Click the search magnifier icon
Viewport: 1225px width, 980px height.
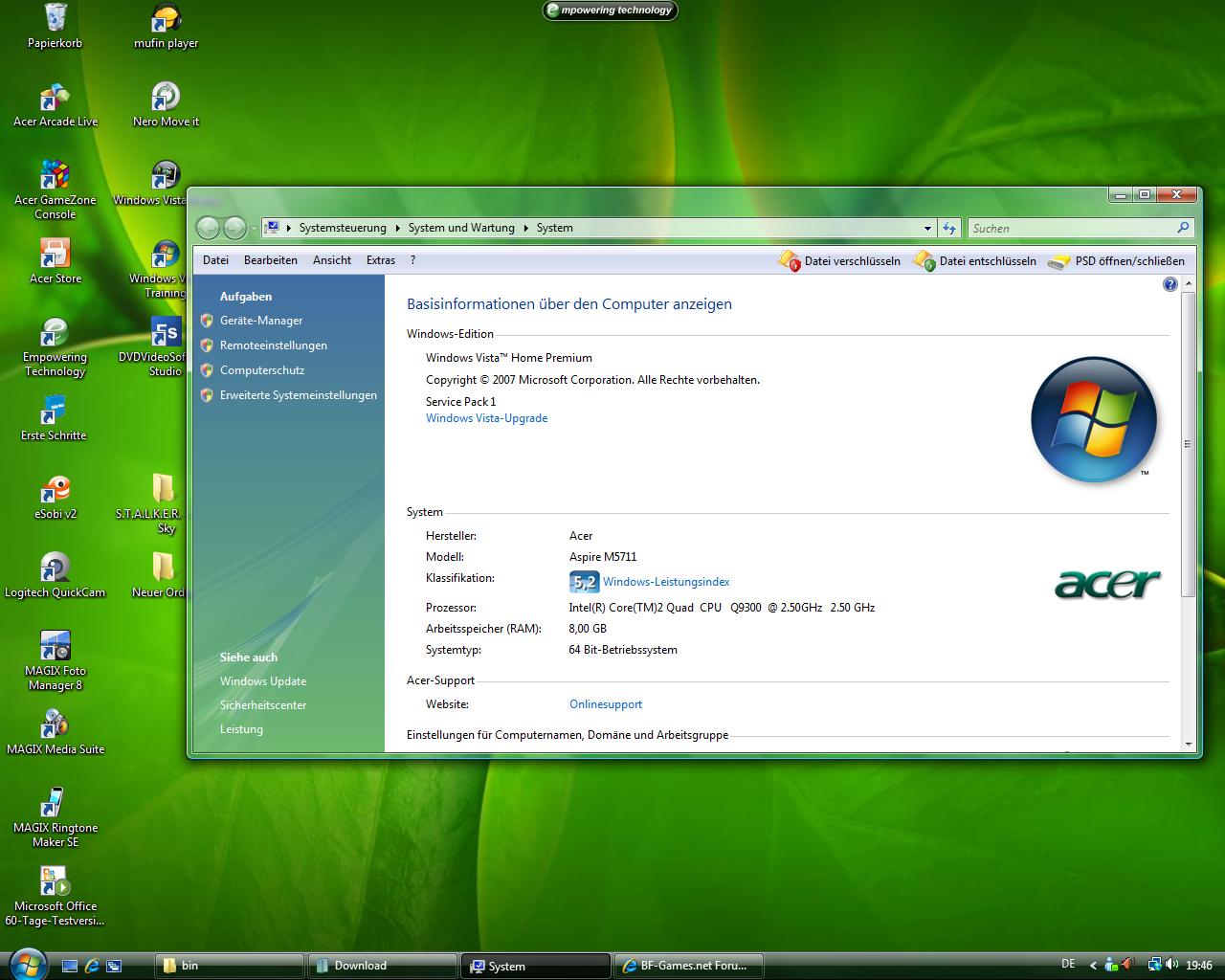1183,228
